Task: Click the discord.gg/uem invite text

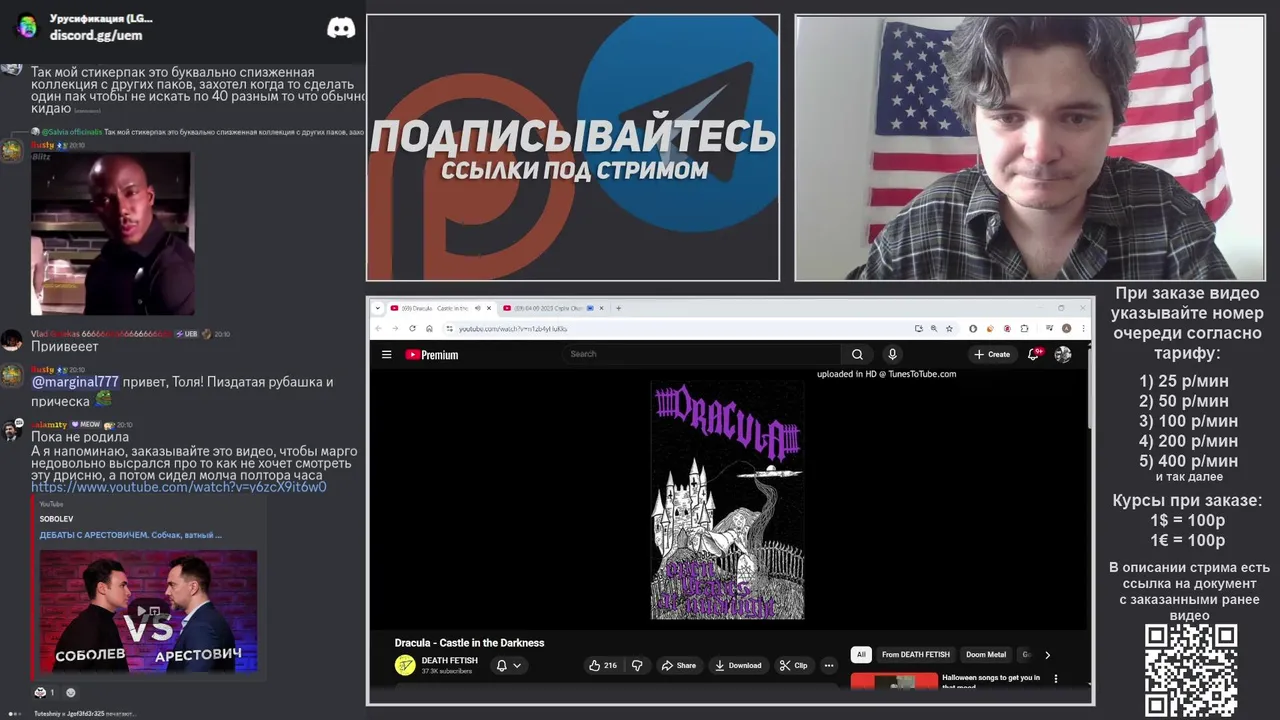Action: 96,35
